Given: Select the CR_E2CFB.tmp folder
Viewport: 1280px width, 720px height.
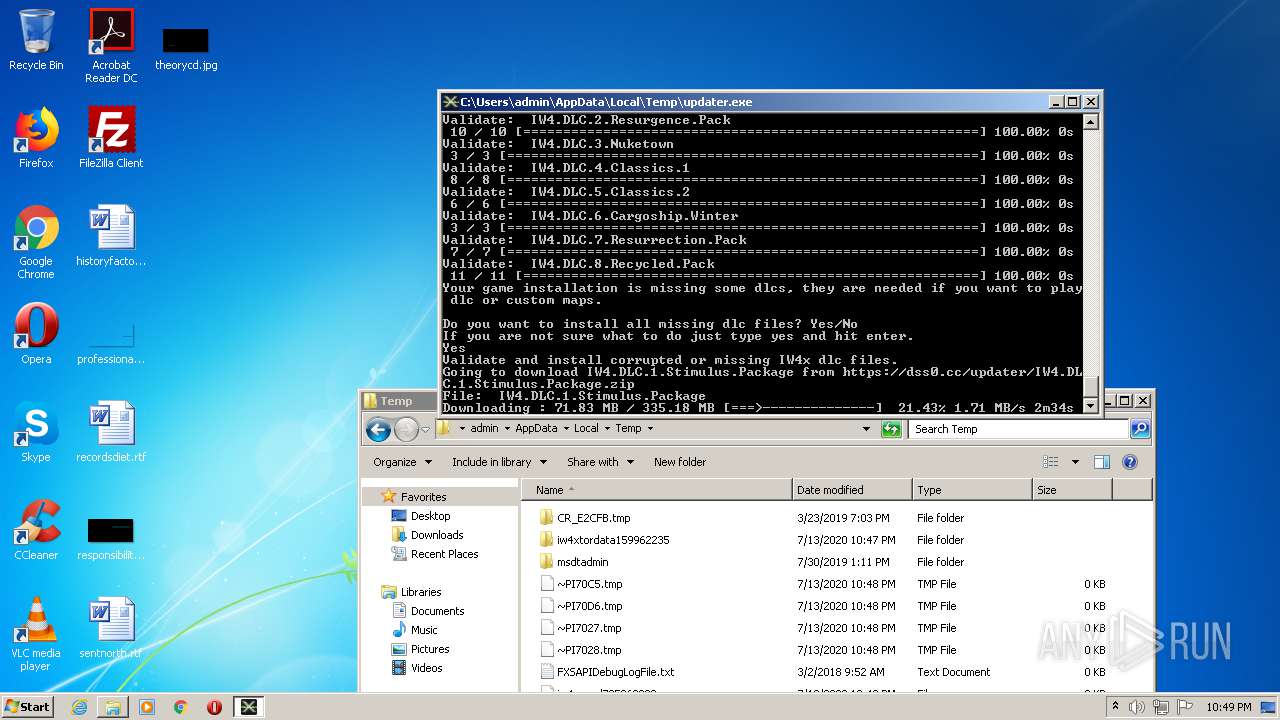Looking at the screenshot, I should point(593,518).
